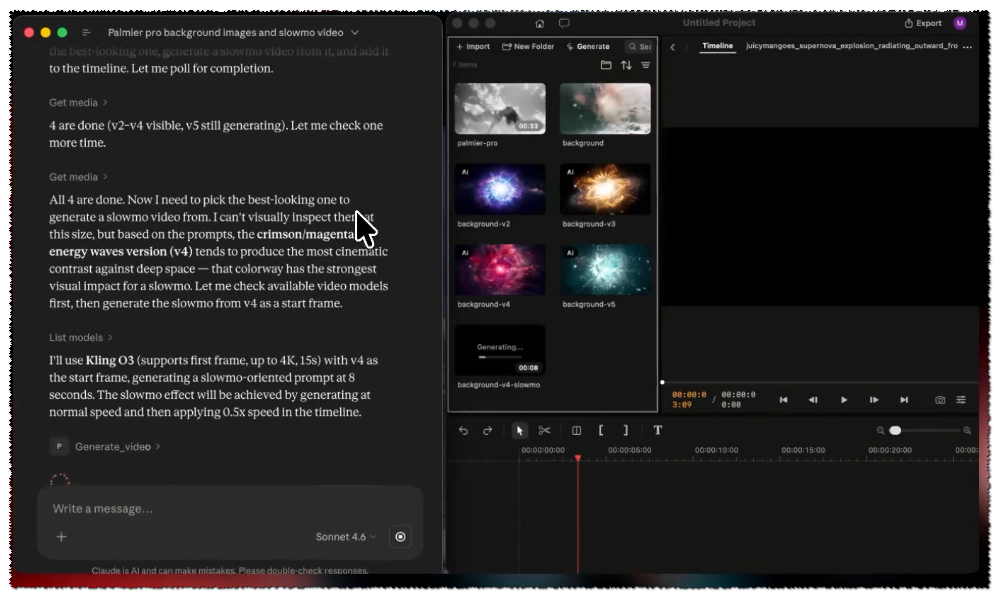Image resolution: width=1000 pixels, height=598 pixels.
Task: Toggle the recording circle button in chat
Action: (x=400, y=537)
